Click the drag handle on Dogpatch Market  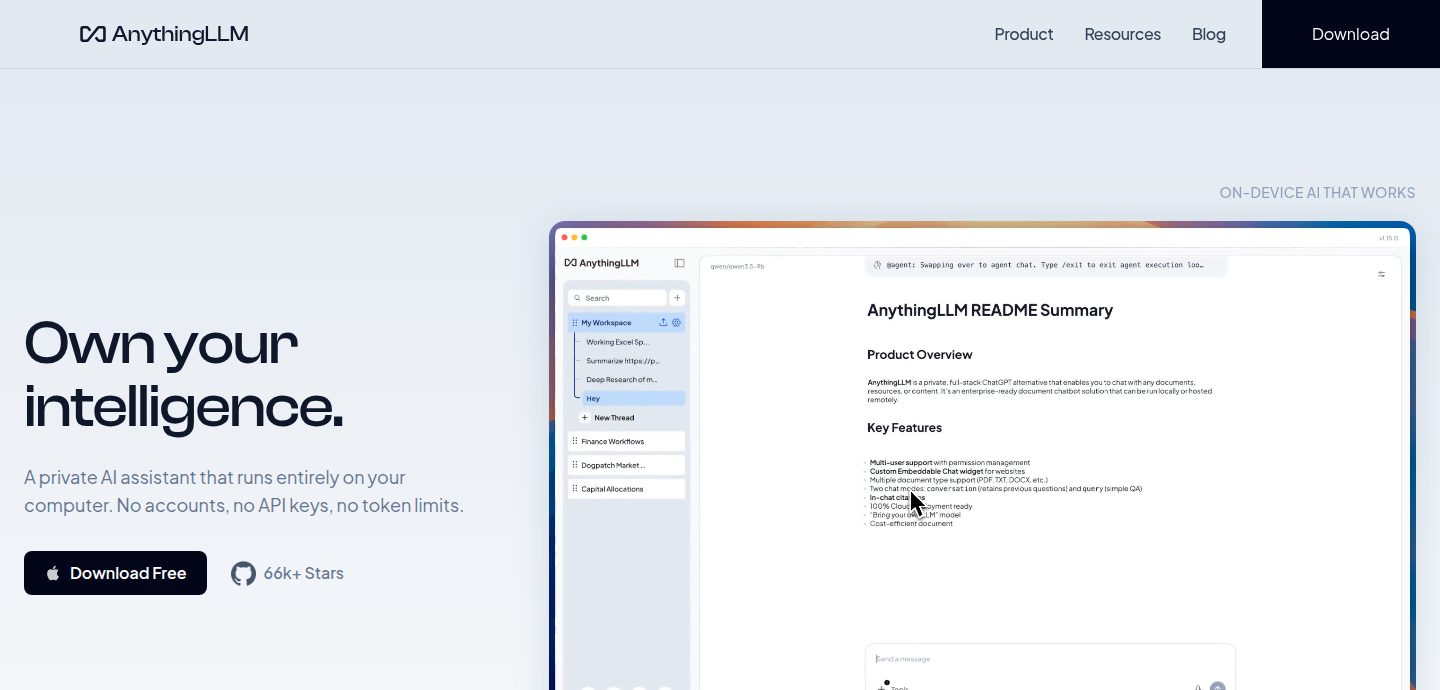tap(574, 465)
